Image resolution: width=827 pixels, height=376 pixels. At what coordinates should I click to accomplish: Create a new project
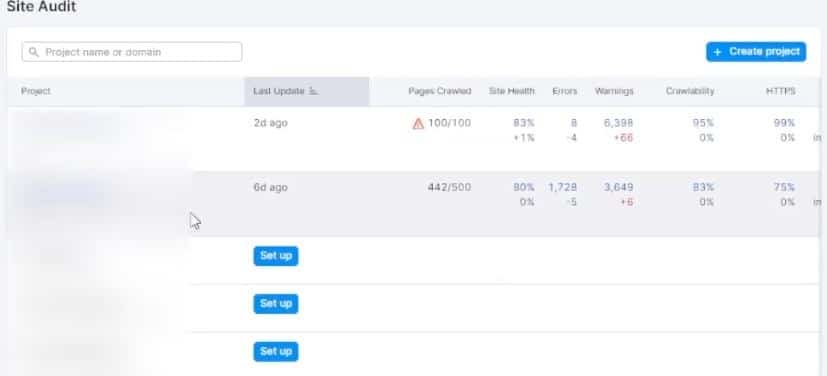click(x=756, y=52)
